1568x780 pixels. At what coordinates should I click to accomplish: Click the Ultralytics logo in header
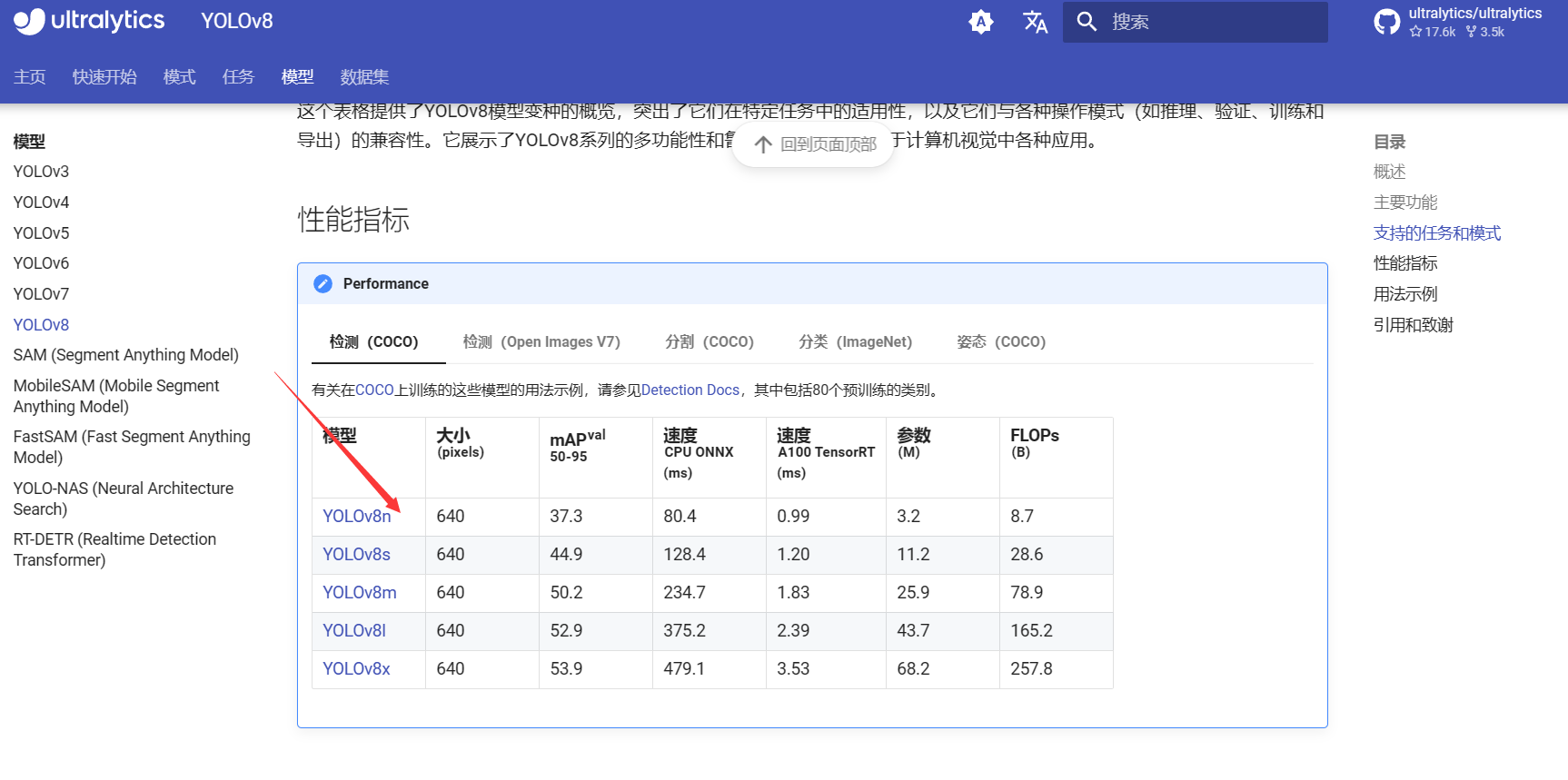[89, 21]
